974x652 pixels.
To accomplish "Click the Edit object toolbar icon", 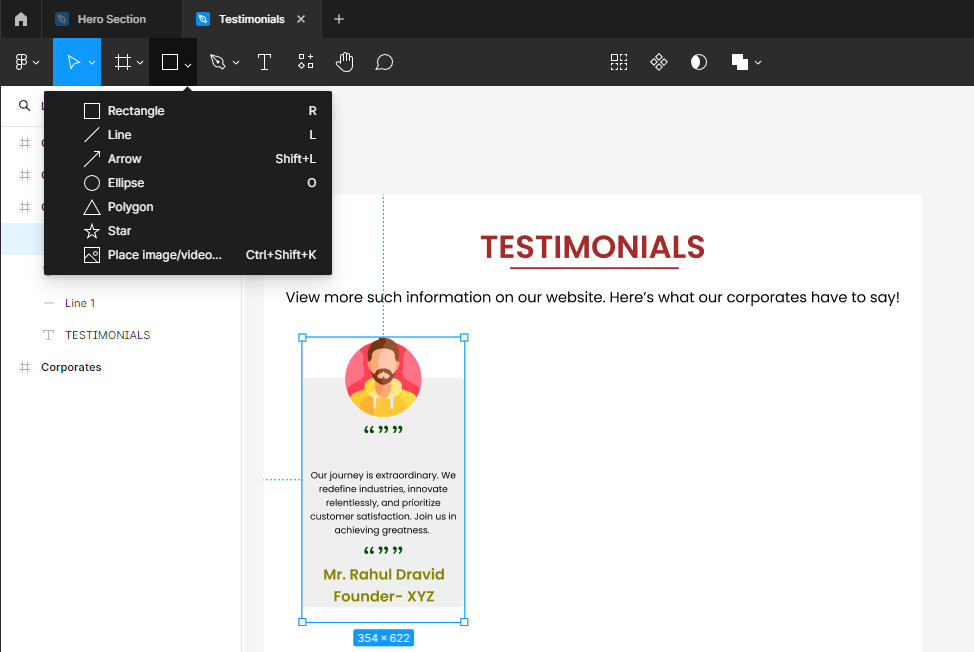I will click(x=619, y=62).
